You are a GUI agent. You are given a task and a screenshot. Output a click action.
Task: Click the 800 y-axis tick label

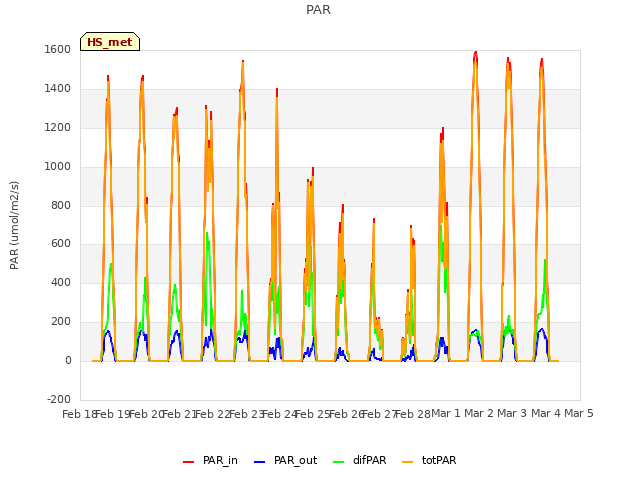[61, 205]
